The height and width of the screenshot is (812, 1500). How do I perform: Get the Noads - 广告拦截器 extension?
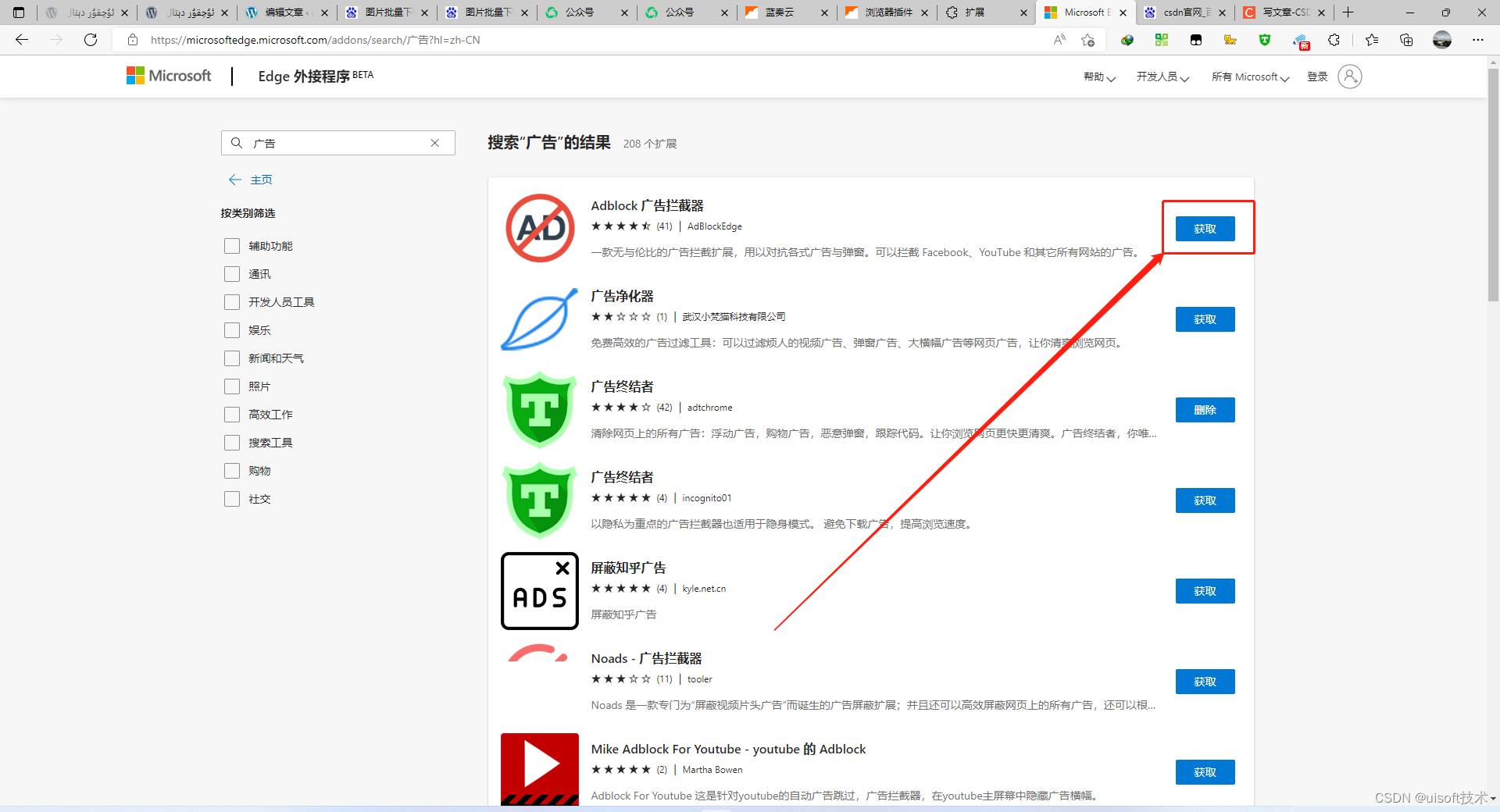[x=1205, y=682]
